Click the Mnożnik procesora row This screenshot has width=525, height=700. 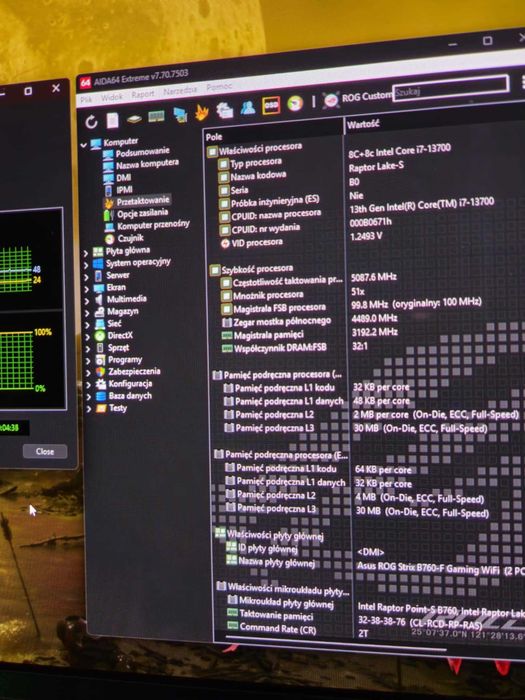click(x=268, y=295)
